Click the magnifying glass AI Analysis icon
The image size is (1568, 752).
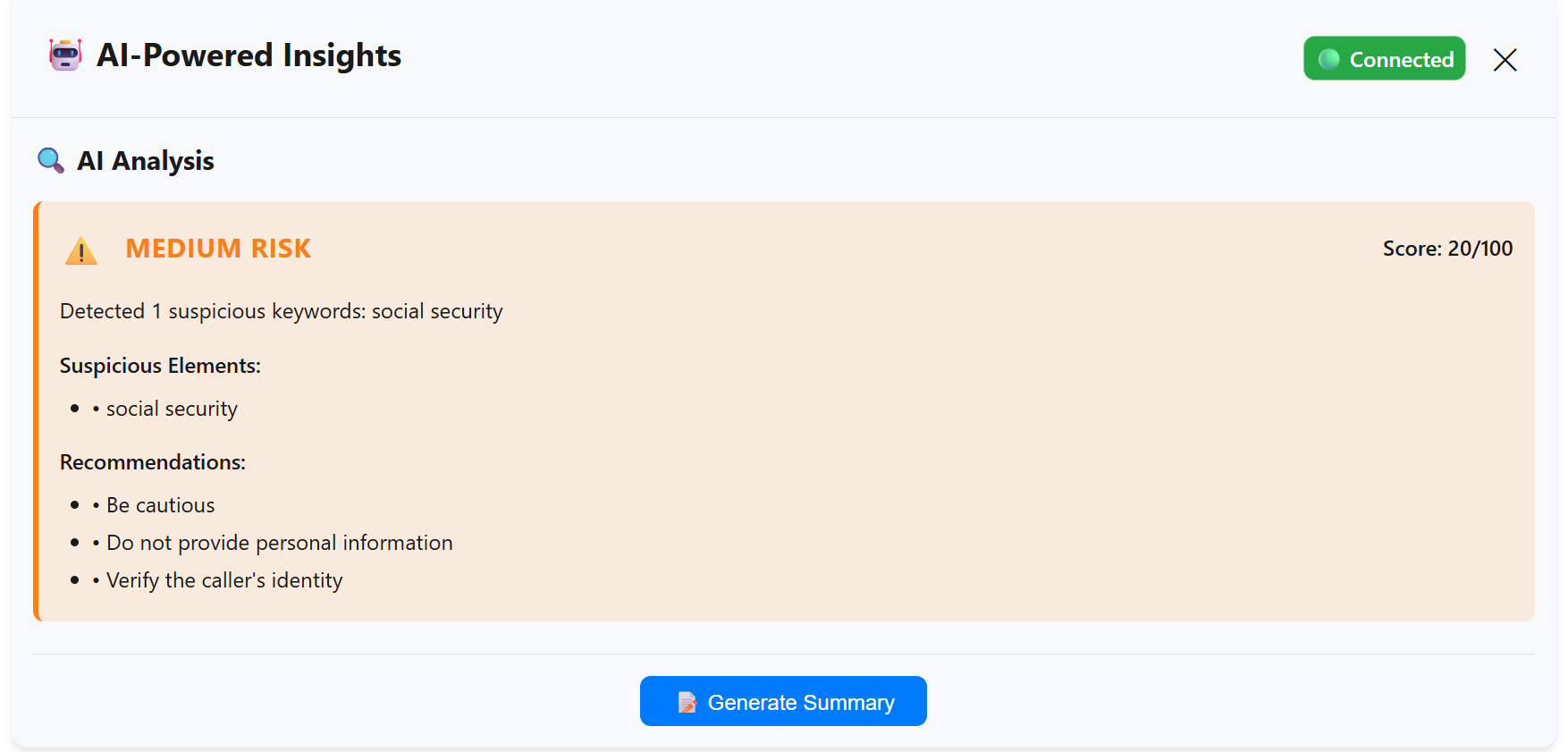coord(50,161)
